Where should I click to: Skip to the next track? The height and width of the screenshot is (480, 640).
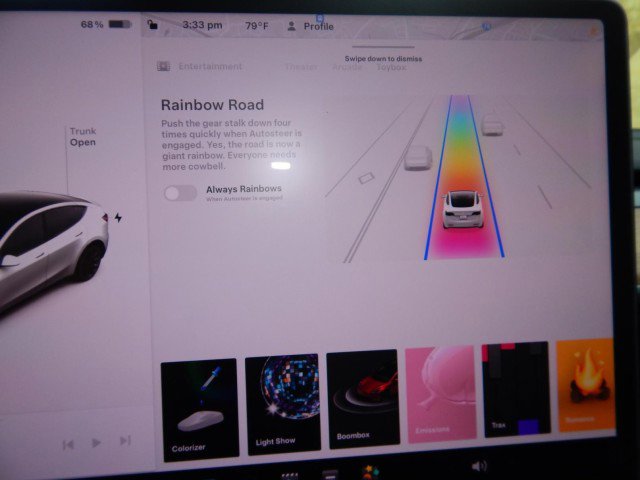click(125, 441)
